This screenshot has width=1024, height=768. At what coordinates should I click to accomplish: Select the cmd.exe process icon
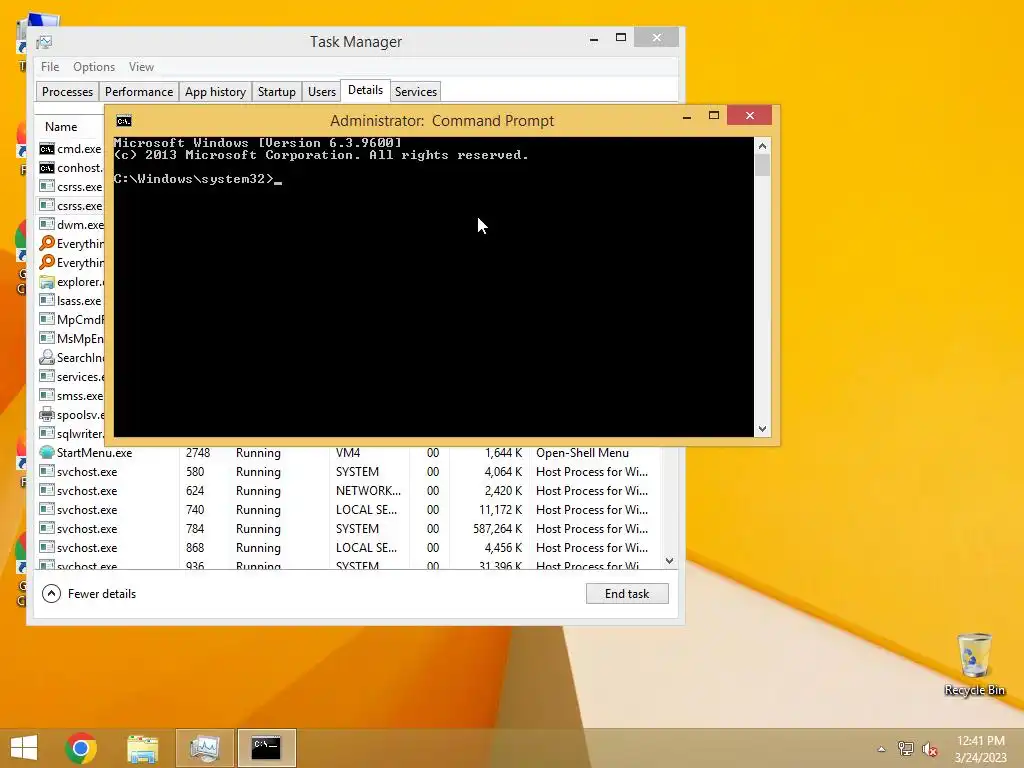coord(46,149)
